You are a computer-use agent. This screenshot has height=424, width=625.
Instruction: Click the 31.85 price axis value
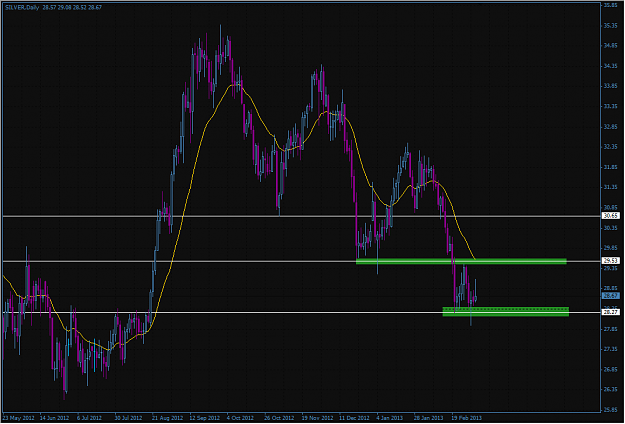(611, 167)
